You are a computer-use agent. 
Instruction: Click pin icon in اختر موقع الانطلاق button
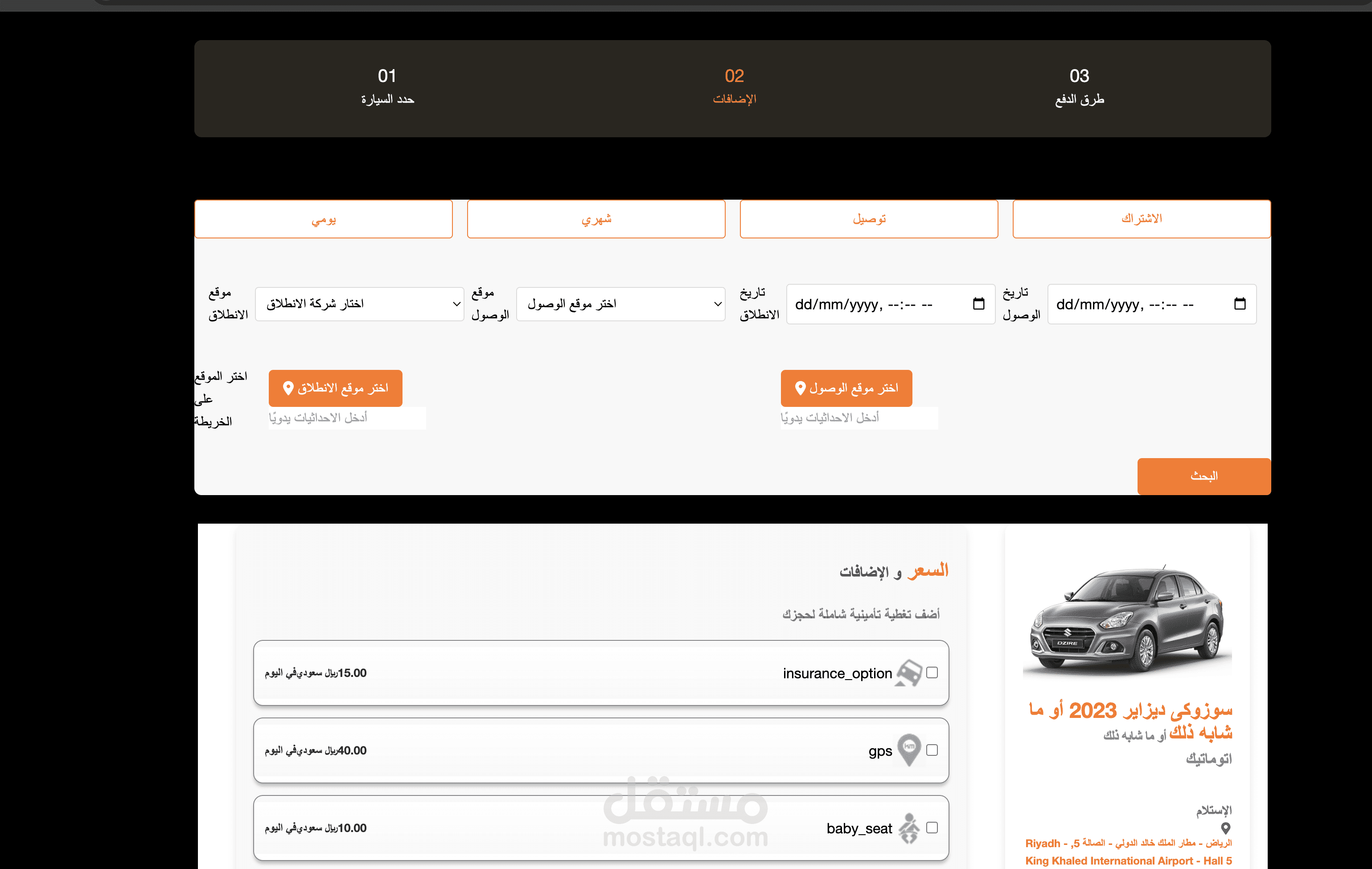click(x=288, y=388)
